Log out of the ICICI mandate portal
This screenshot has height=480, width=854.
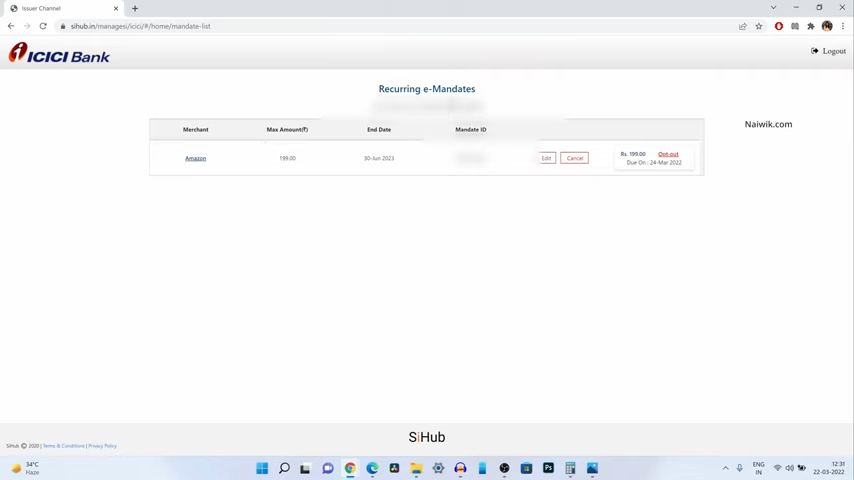coord(829,51)
